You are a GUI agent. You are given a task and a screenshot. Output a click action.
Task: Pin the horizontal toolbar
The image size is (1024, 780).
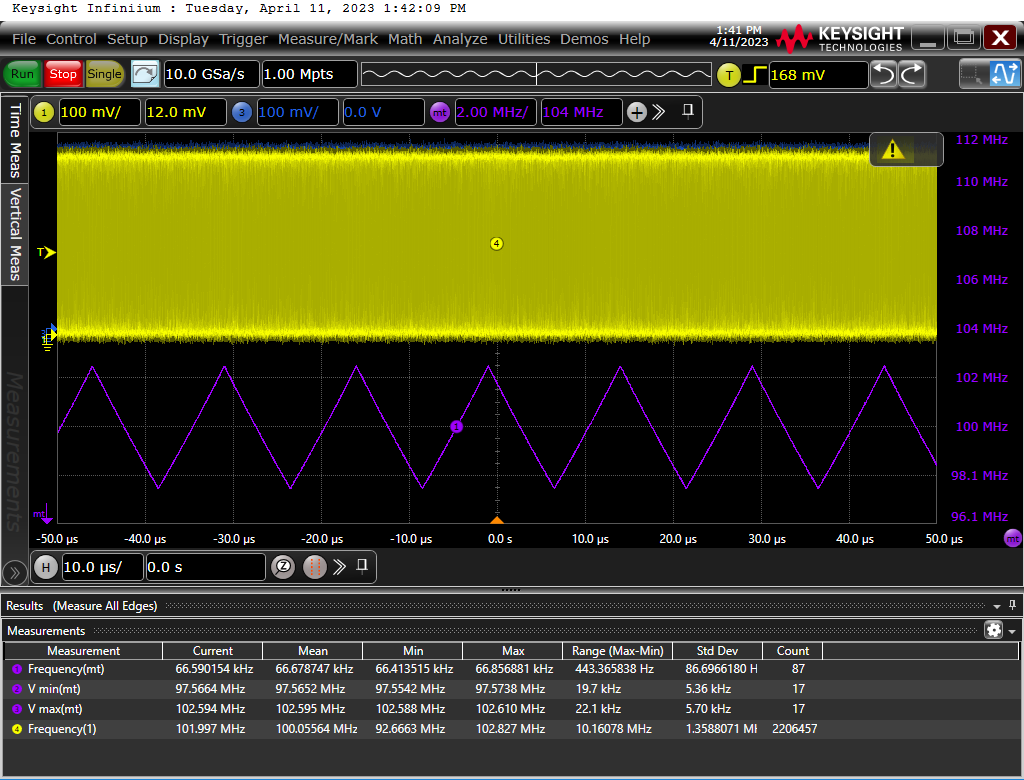click(x=362, y=566)
